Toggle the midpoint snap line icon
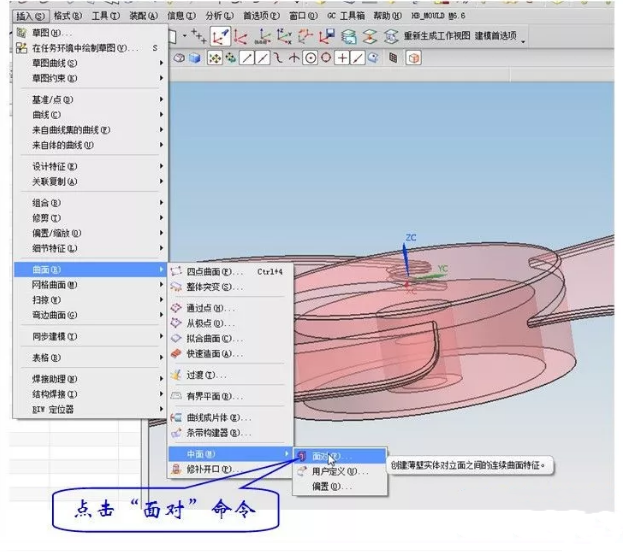The image size is (623, 552). (x=263, y=58)
